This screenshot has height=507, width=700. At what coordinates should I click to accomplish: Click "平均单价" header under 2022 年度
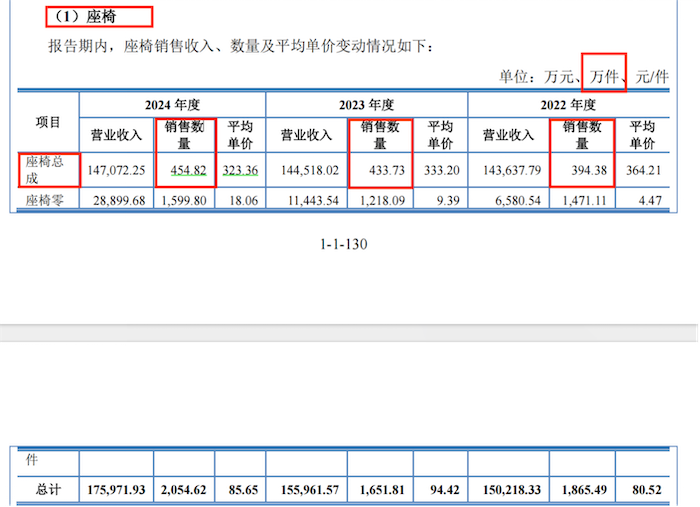642,135
